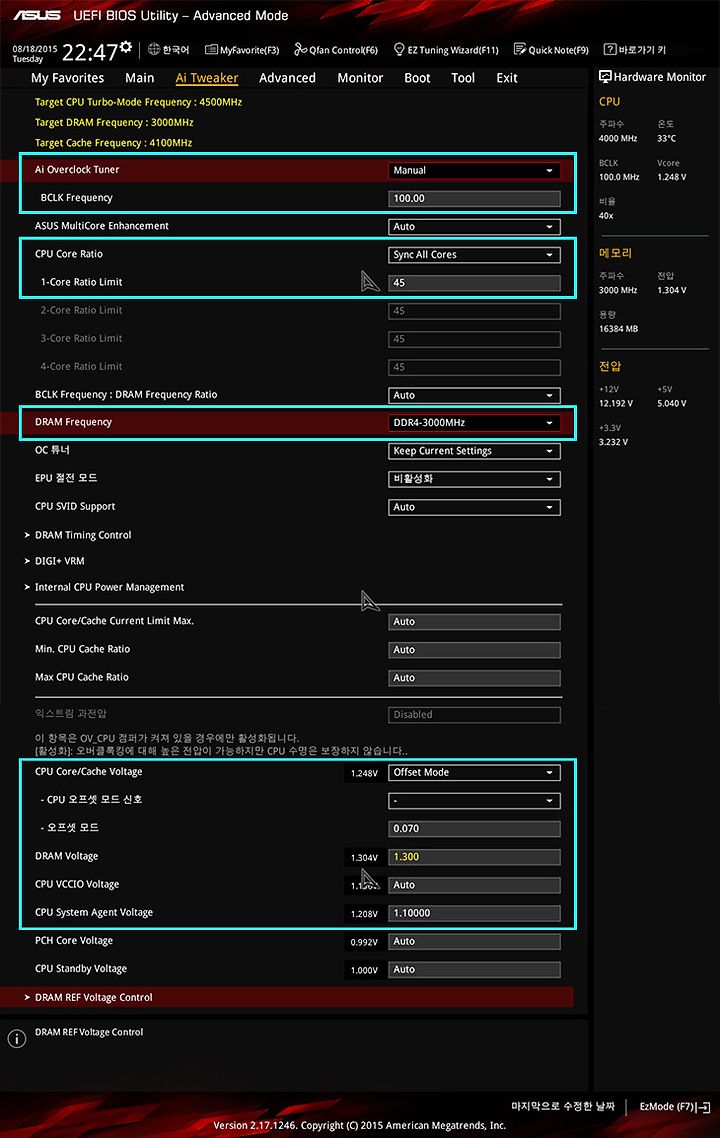Click the PCH Core Voltage field
720x1138 pixels.
pos(475,942)
